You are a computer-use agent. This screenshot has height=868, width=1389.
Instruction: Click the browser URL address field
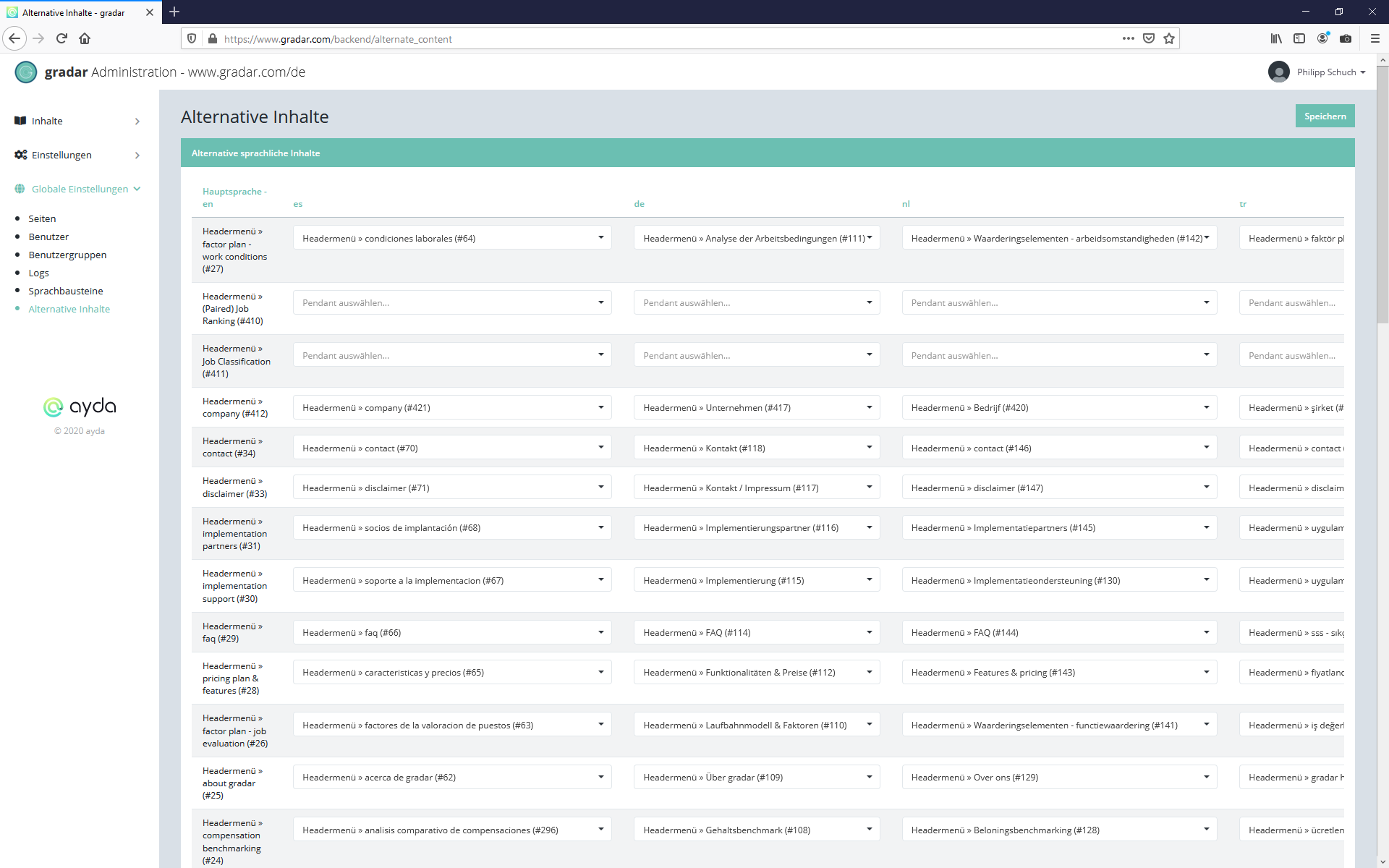(669, 39)
